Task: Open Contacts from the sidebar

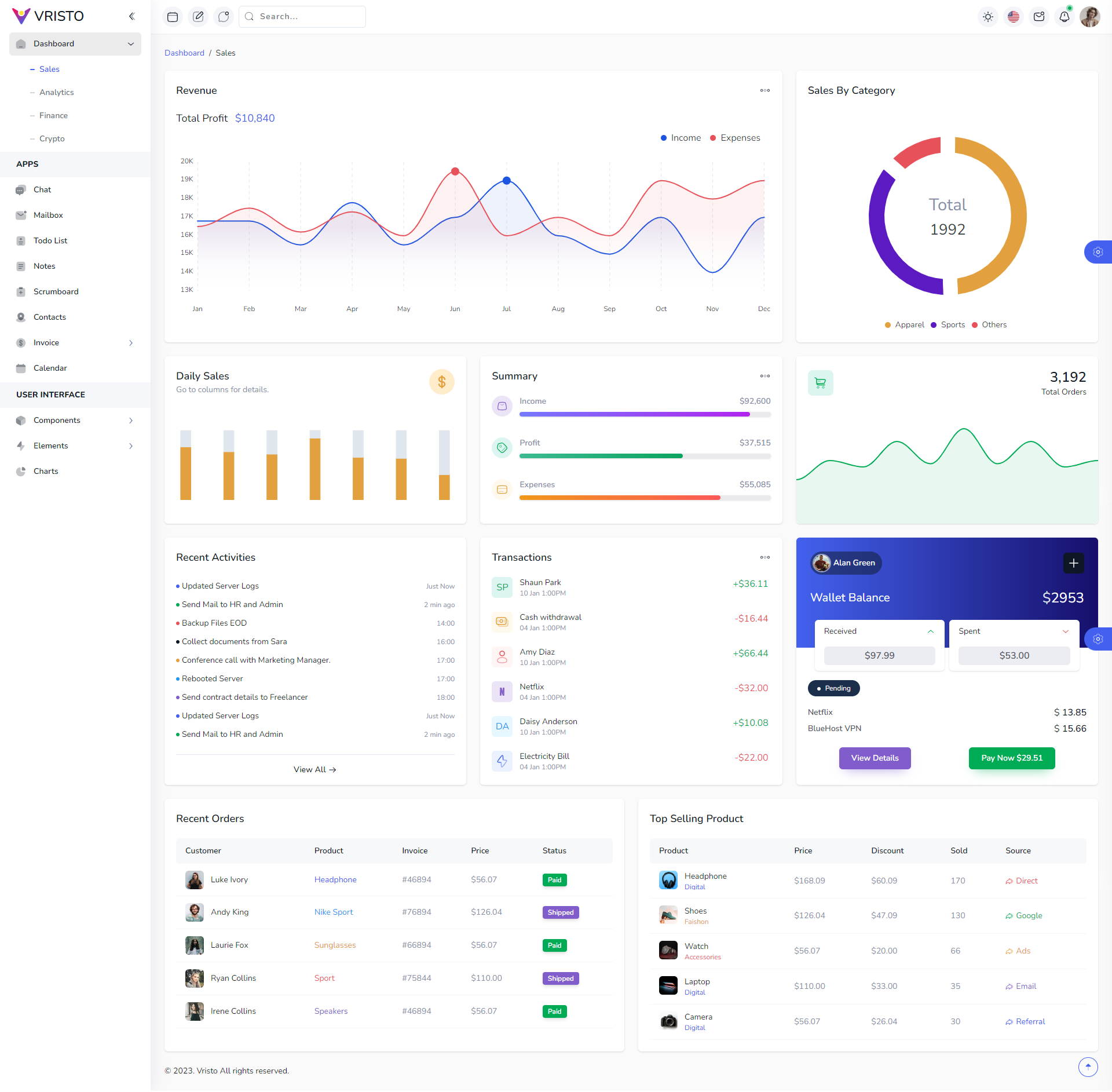Action: pos(49,317)
